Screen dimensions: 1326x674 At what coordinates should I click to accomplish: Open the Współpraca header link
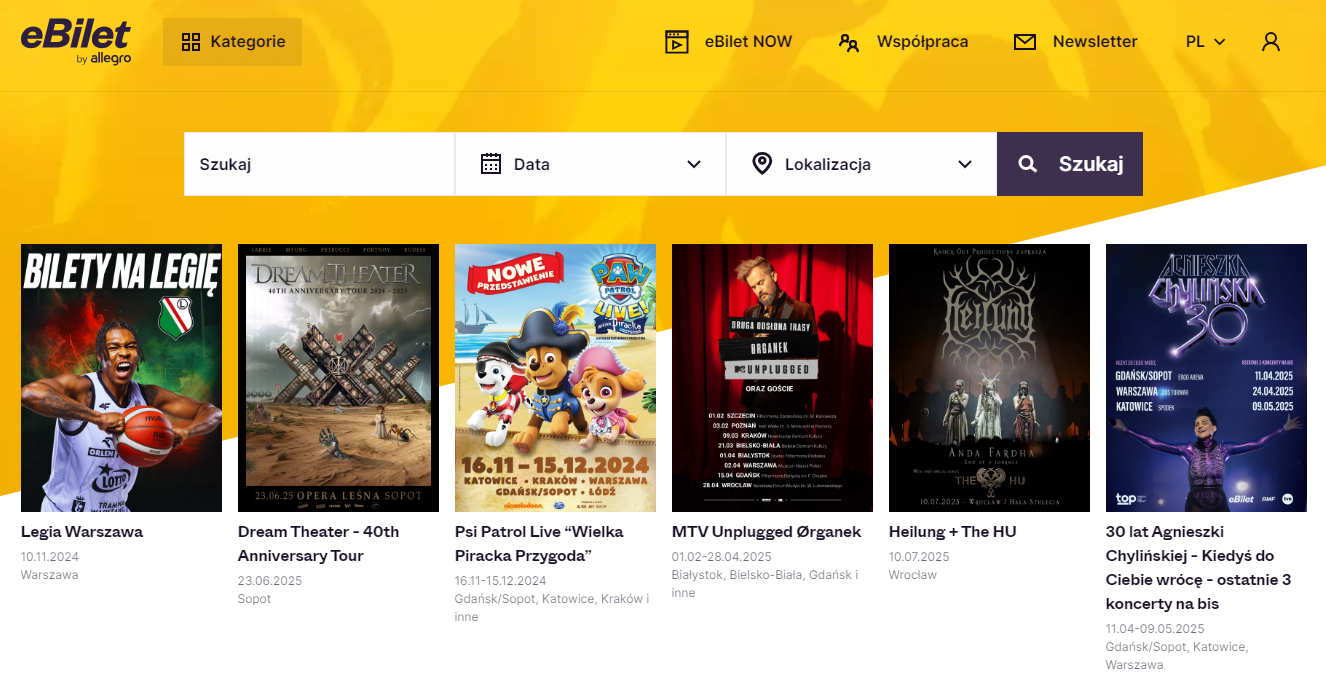click(903, 42)
